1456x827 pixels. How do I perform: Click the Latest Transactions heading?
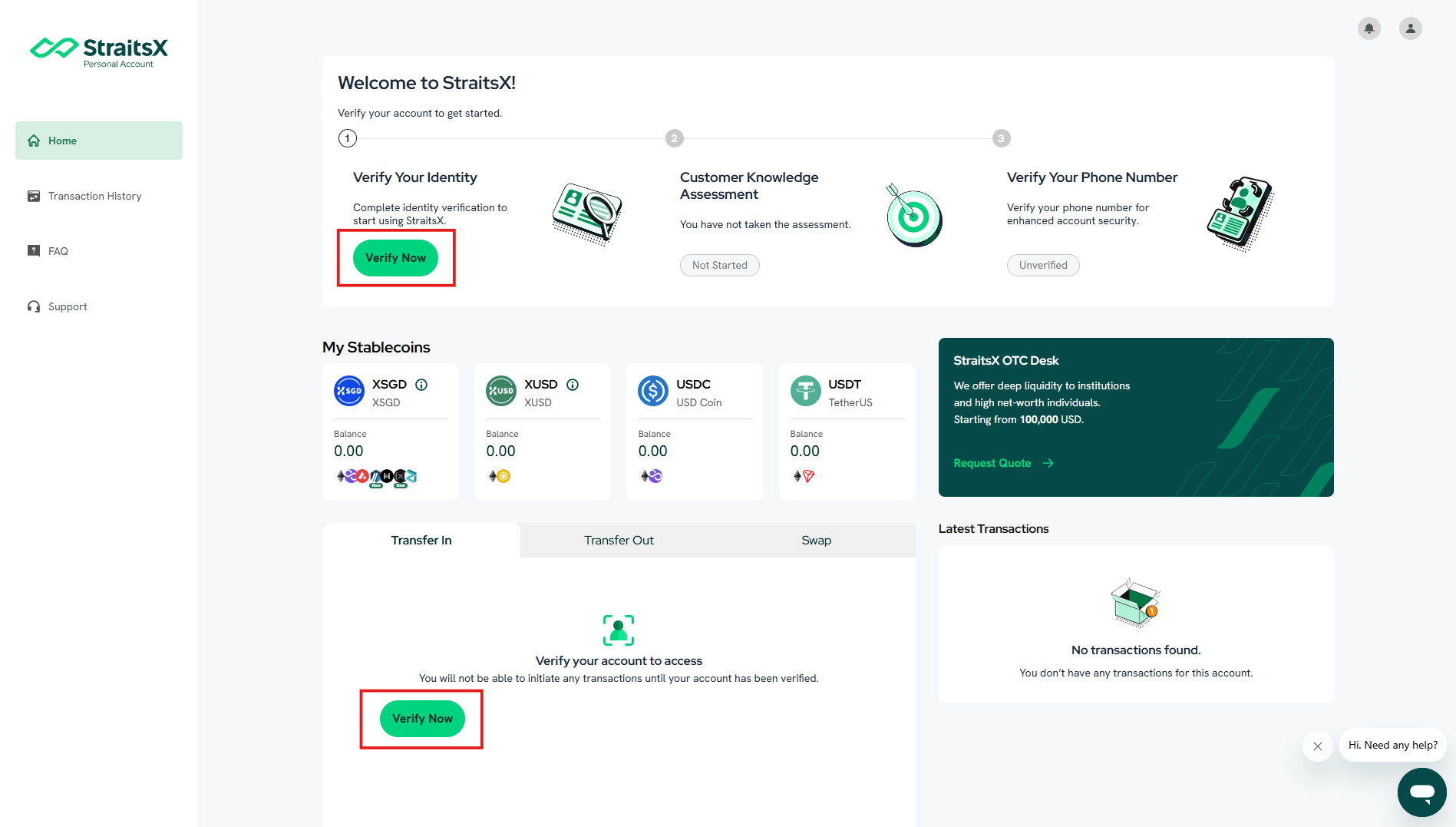[993, 528]
